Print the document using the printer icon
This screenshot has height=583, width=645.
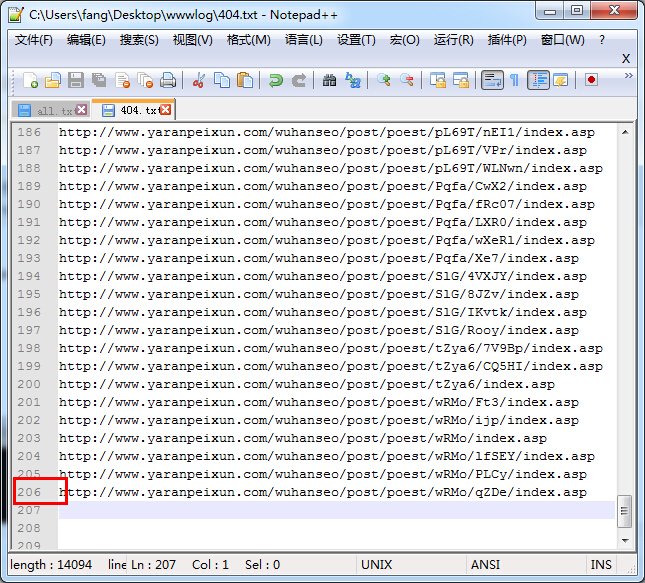pos(168,80)
